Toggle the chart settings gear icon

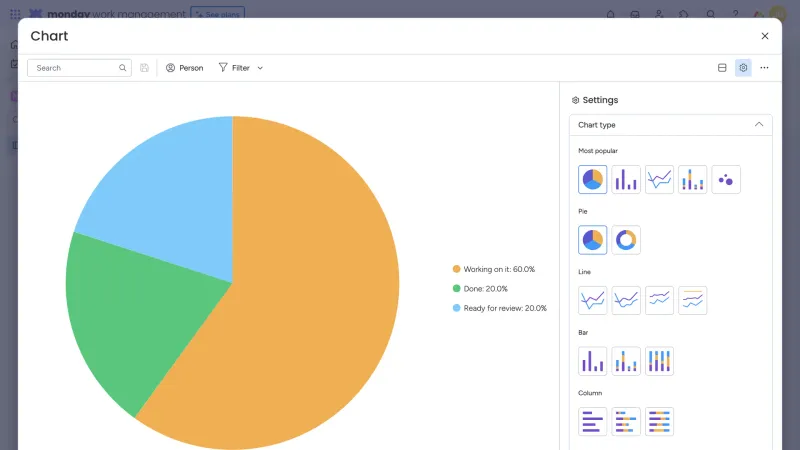743,68
